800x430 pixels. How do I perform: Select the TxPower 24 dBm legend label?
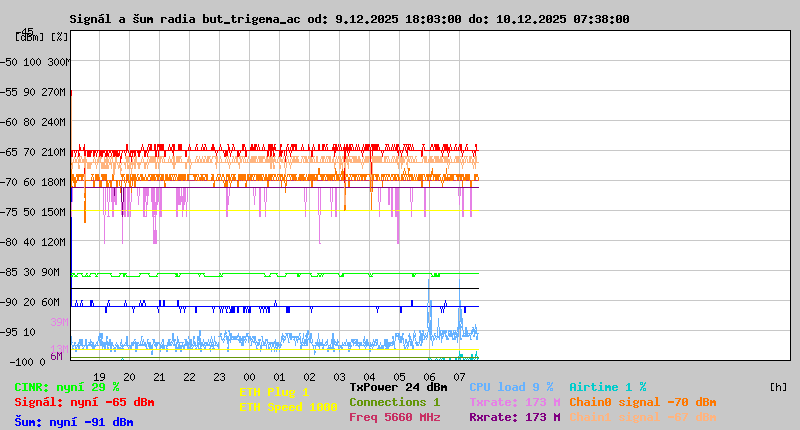click(x=398, y=387)
